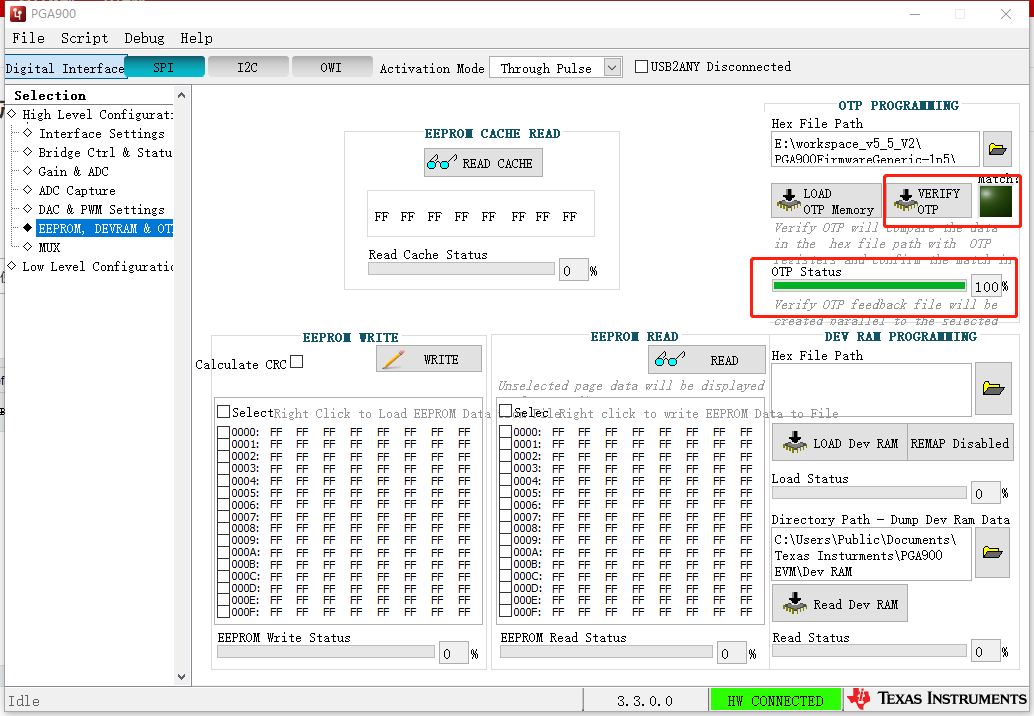
Task: Click the Dev RAM Load Status progress bar
Action: coord(870,493)
